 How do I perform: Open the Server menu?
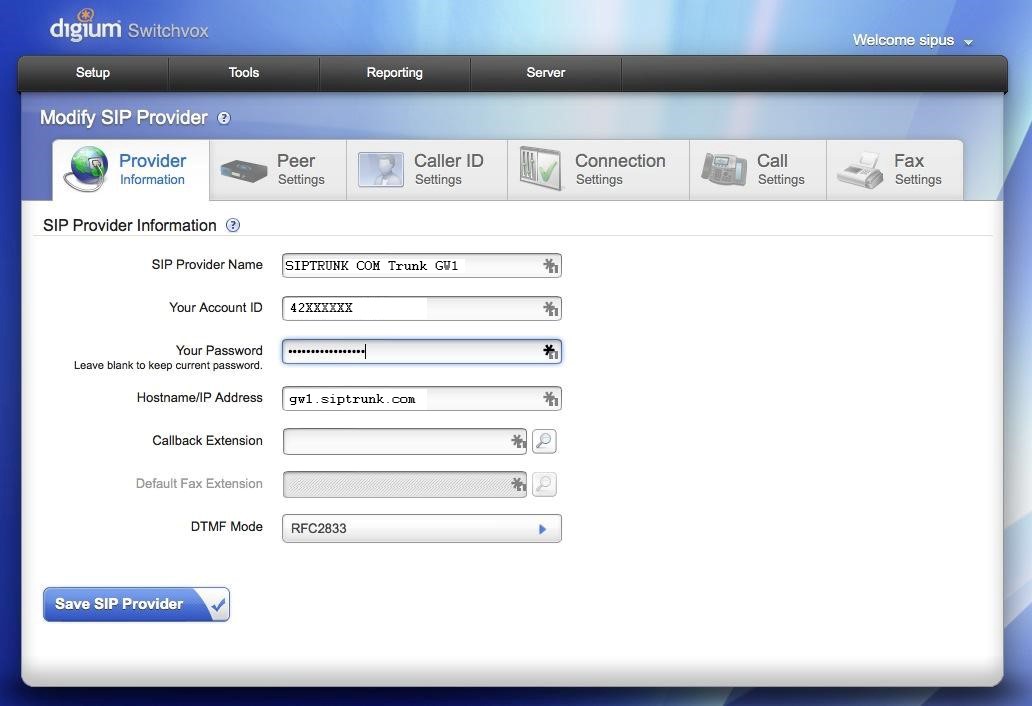(546, 73)
